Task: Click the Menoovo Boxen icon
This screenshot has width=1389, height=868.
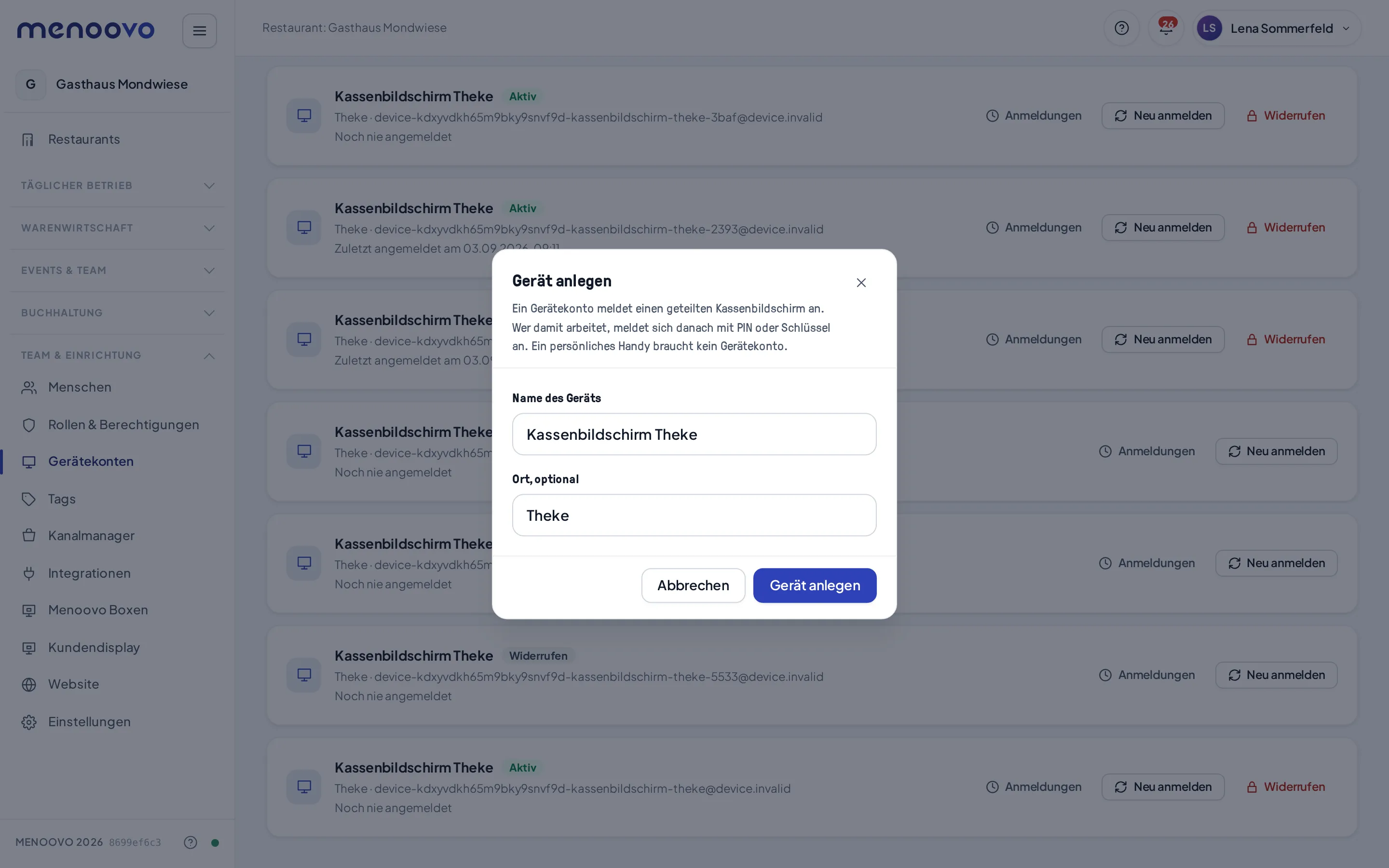Action: tap(29, 610)
